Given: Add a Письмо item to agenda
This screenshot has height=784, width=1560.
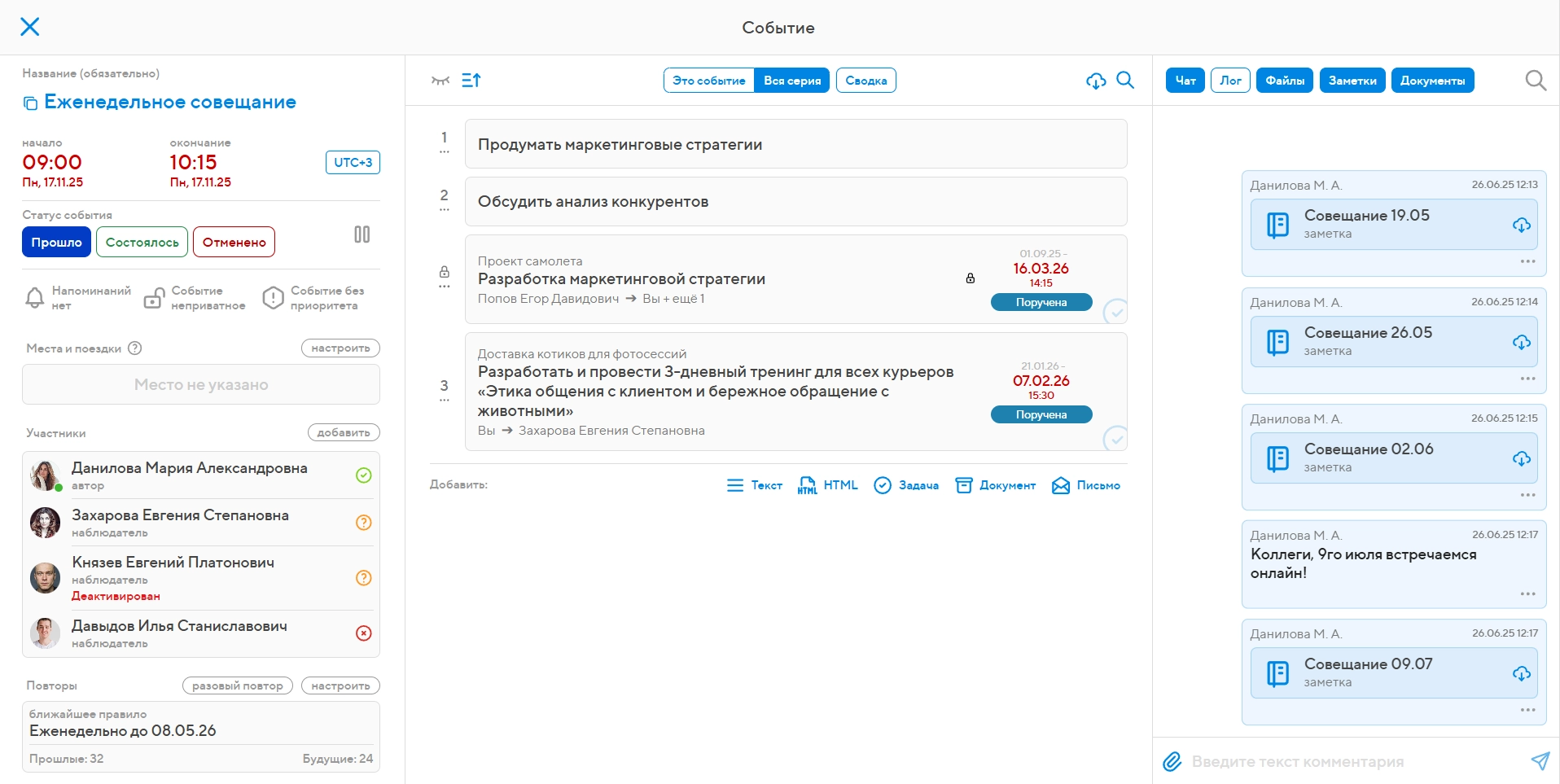Looking at the screenshot, I should pos(1085,485).
